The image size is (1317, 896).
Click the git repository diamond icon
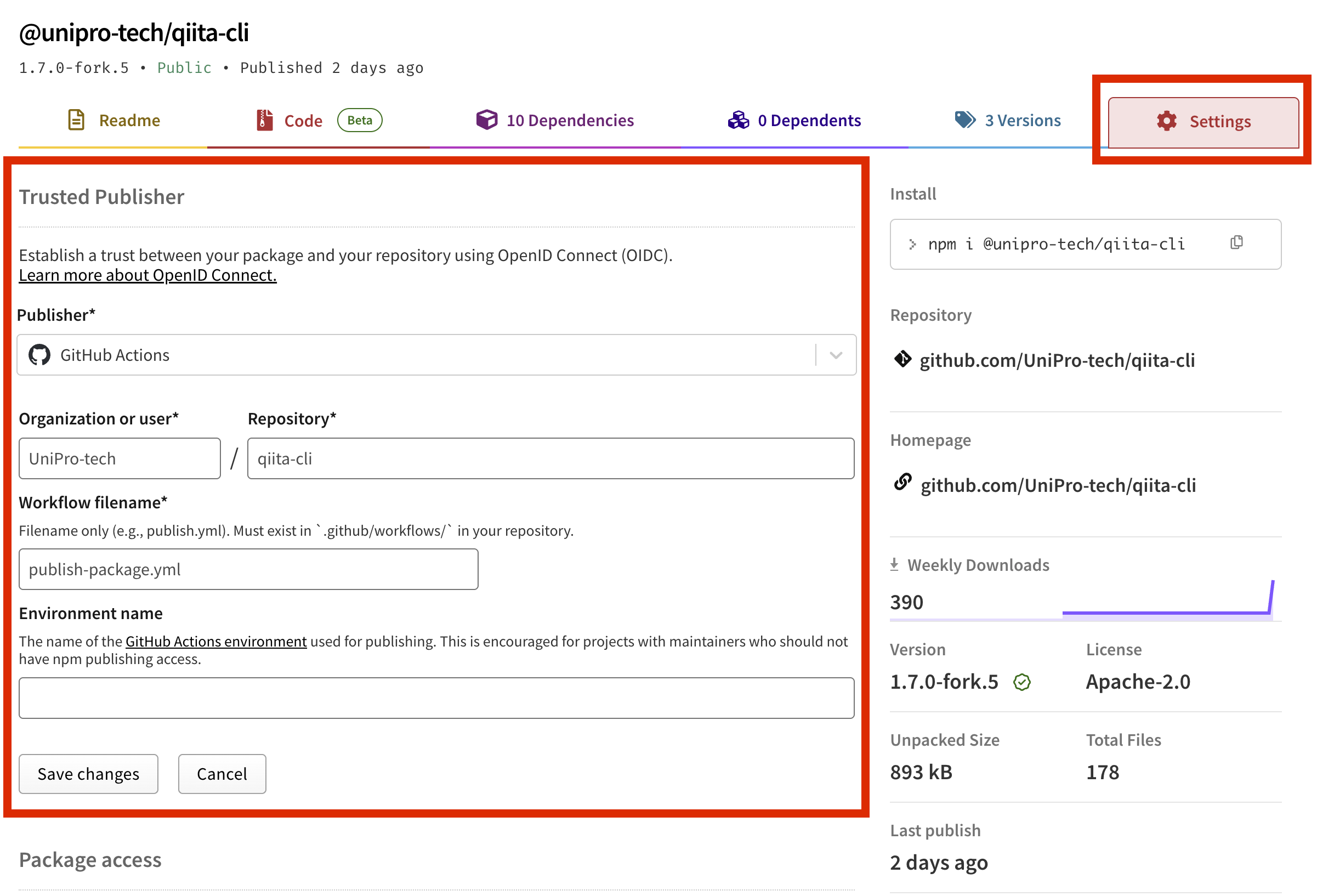(902, 359)
